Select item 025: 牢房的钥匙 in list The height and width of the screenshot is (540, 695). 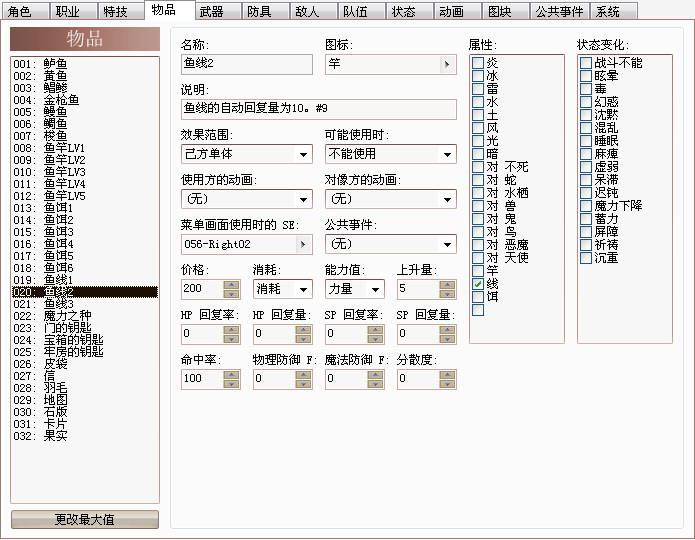85,352
